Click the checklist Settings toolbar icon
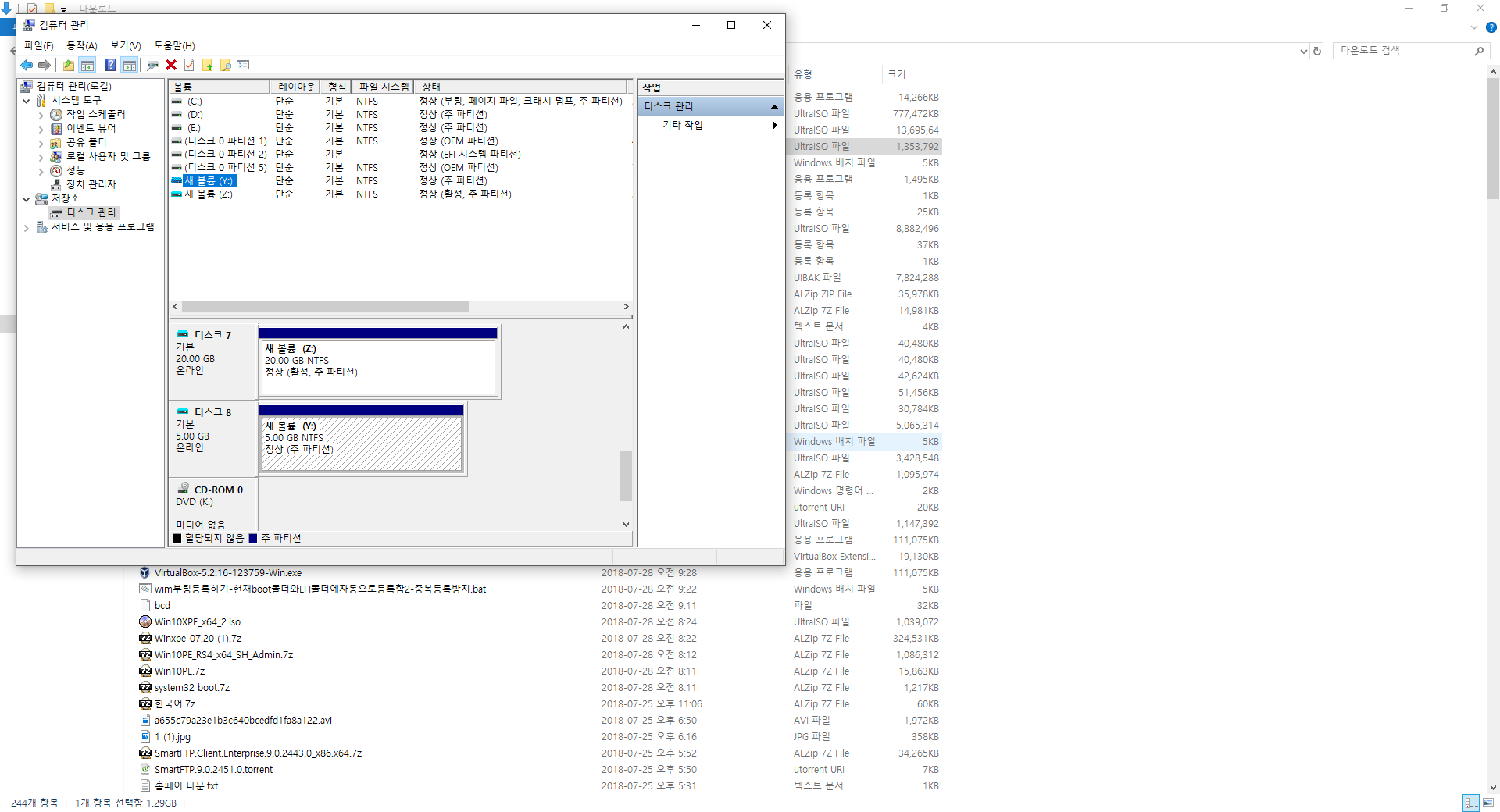The width and height of the screenshot is (1500, 812). [x=243, y=66]
